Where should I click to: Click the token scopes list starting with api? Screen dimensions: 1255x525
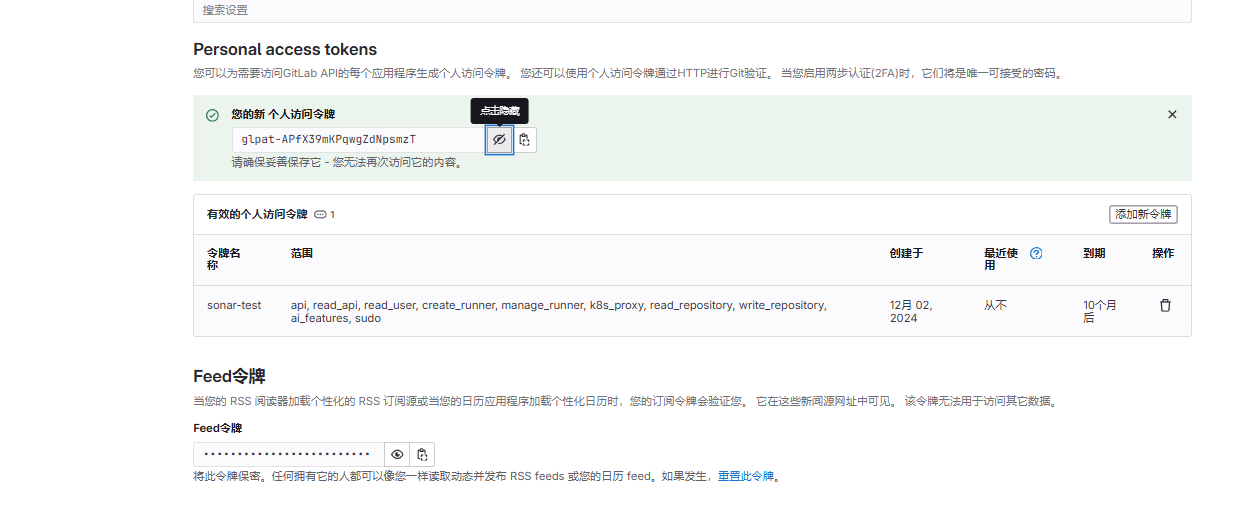click(x=559, y=311)
